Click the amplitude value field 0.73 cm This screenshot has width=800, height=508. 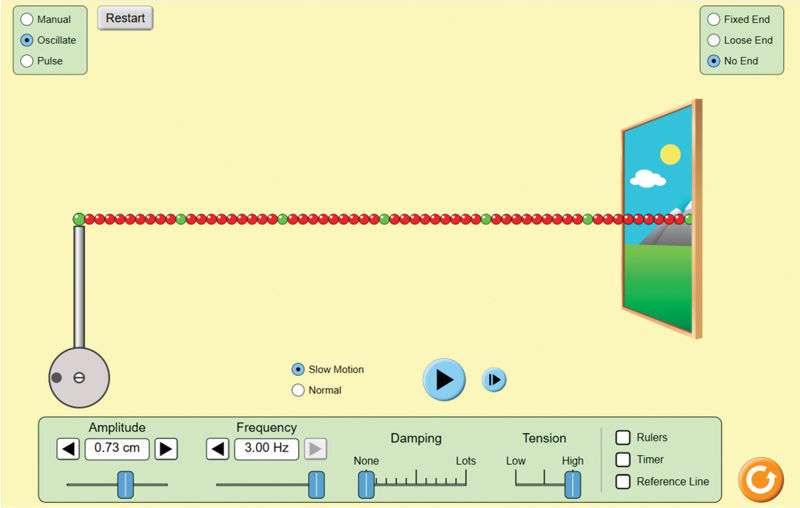(x=117, y=449)
